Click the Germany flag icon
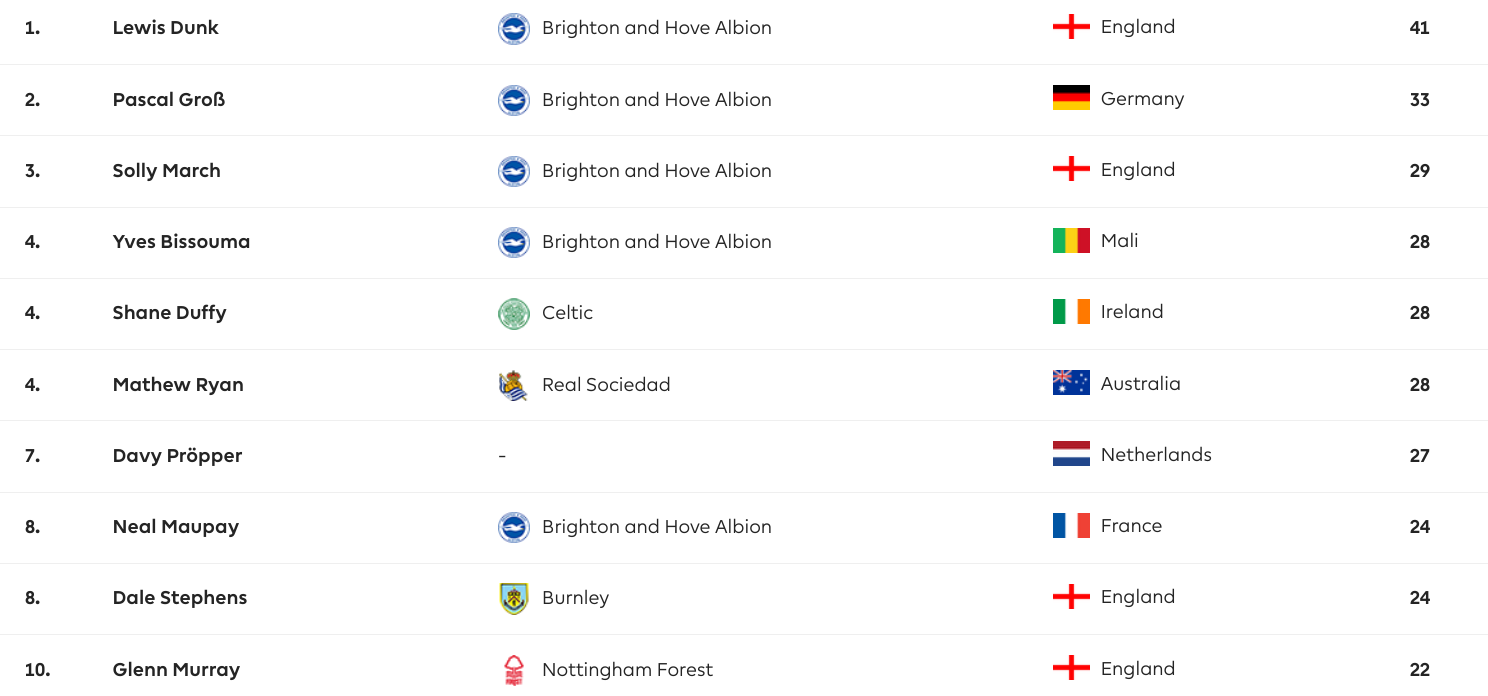The image size is (1488, 696). [x=1071, y=98]
